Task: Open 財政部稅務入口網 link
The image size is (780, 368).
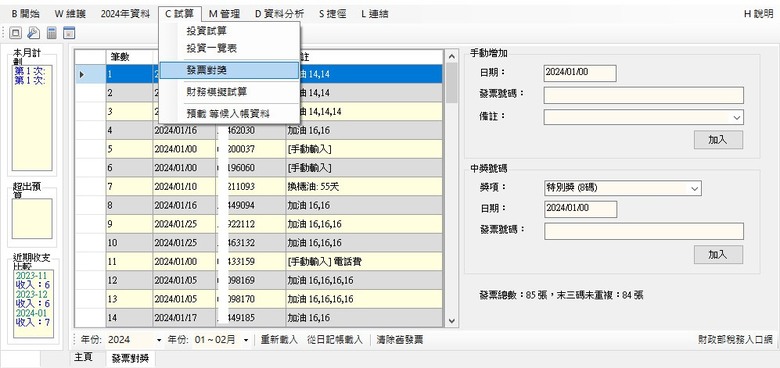Action: [735, 340]
